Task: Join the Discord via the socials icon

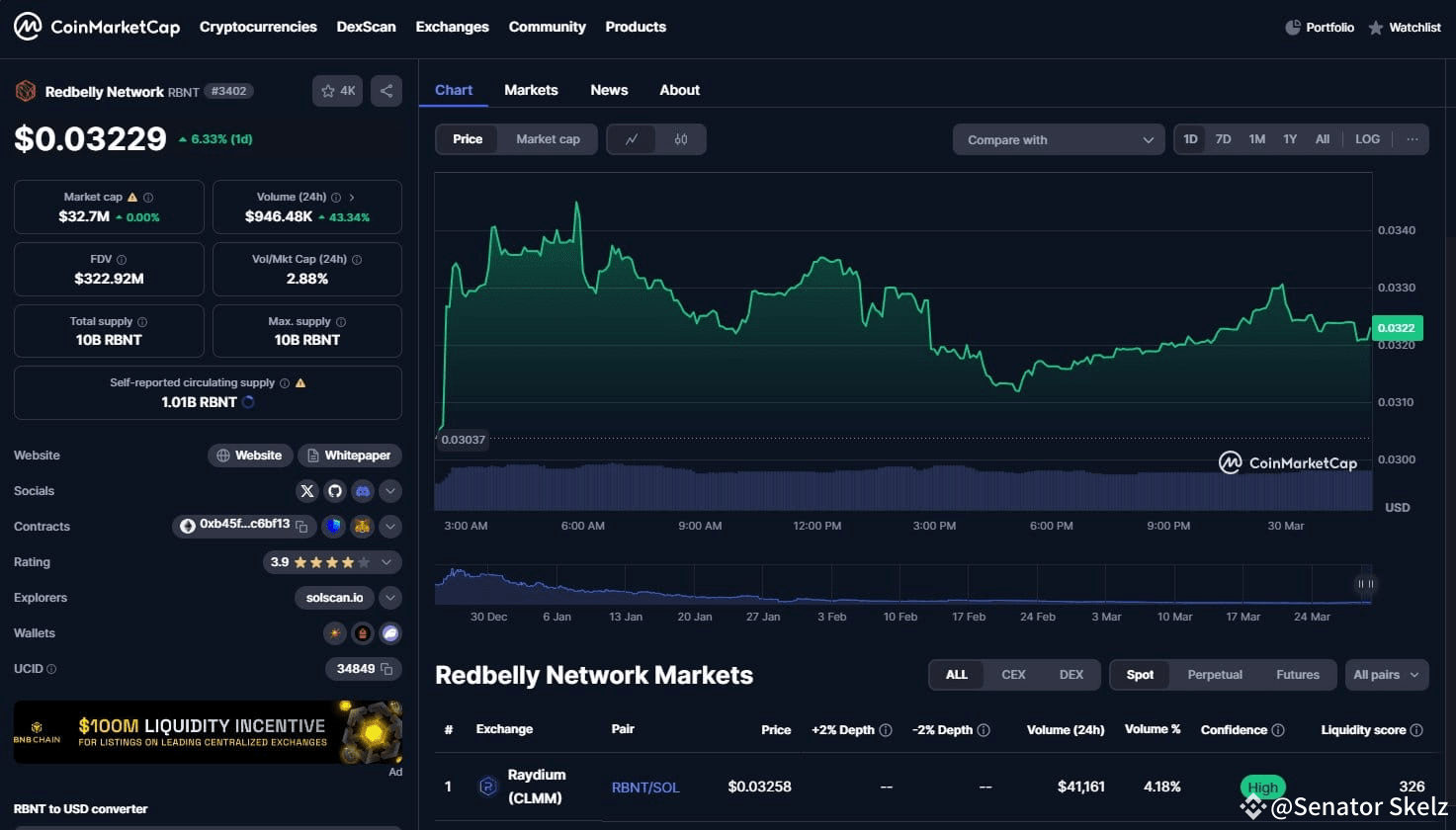Action: [362, 491]
